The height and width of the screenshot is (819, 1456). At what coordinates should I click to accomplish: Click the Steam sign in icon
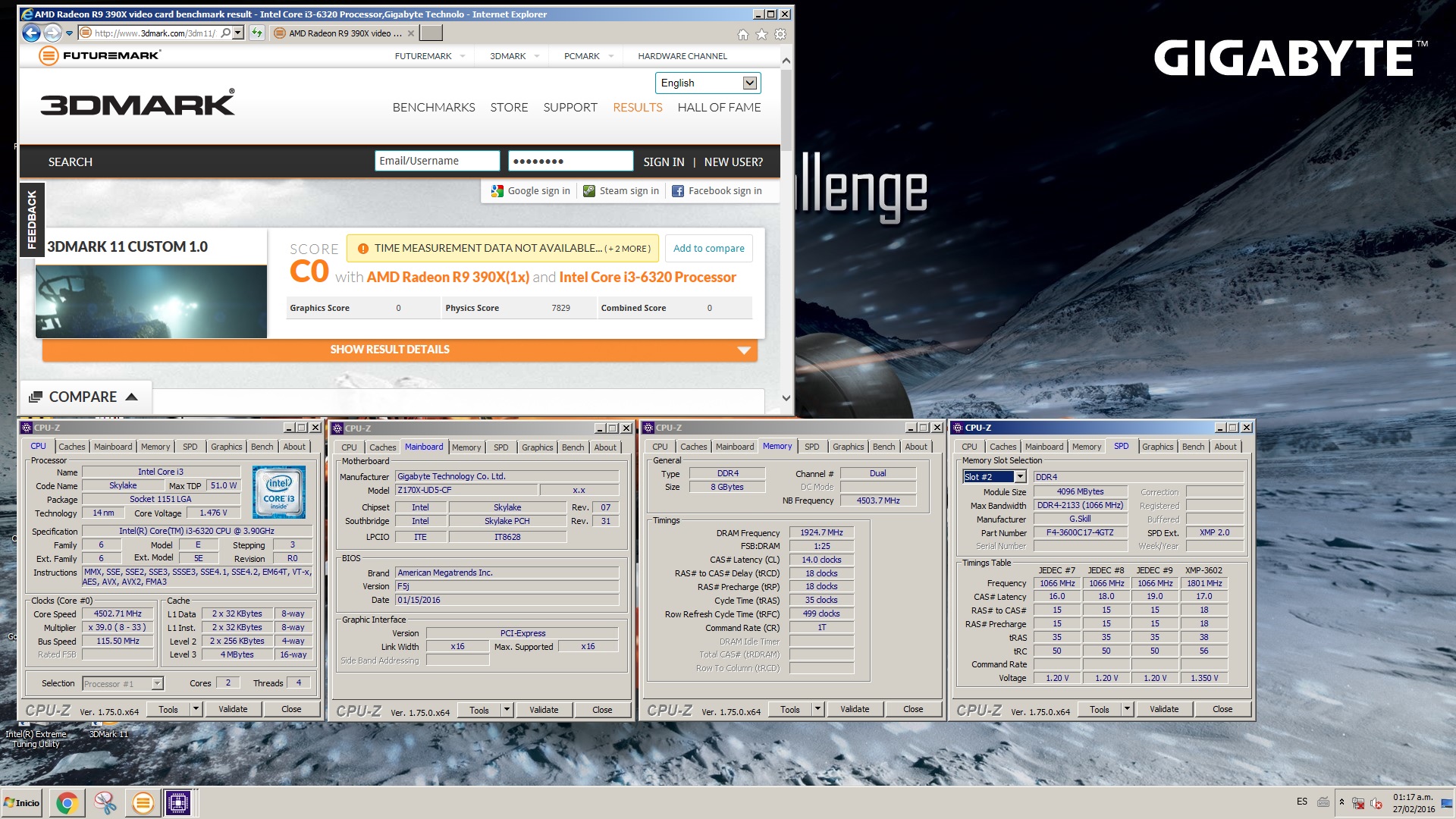pyautogui.click(x=589, y=191)
